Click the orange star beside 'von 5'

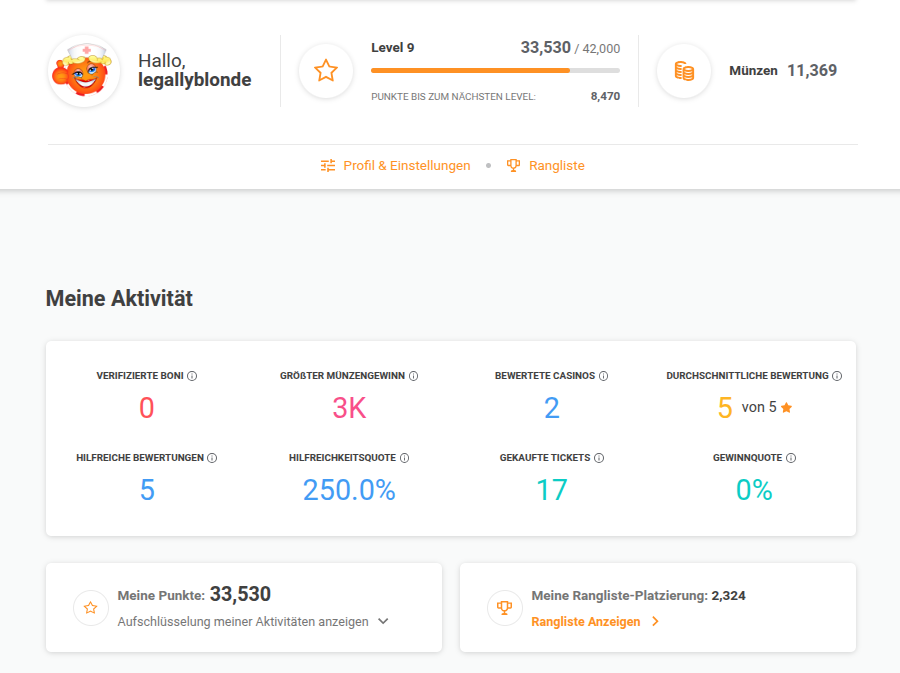[x=786, y=407]
